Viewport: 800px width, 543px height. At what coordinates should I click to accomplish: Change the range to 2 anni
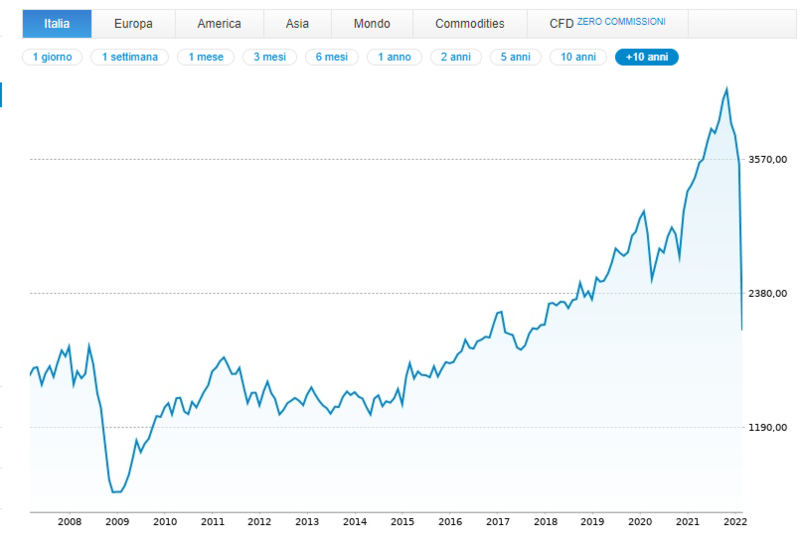click(456, 57)
